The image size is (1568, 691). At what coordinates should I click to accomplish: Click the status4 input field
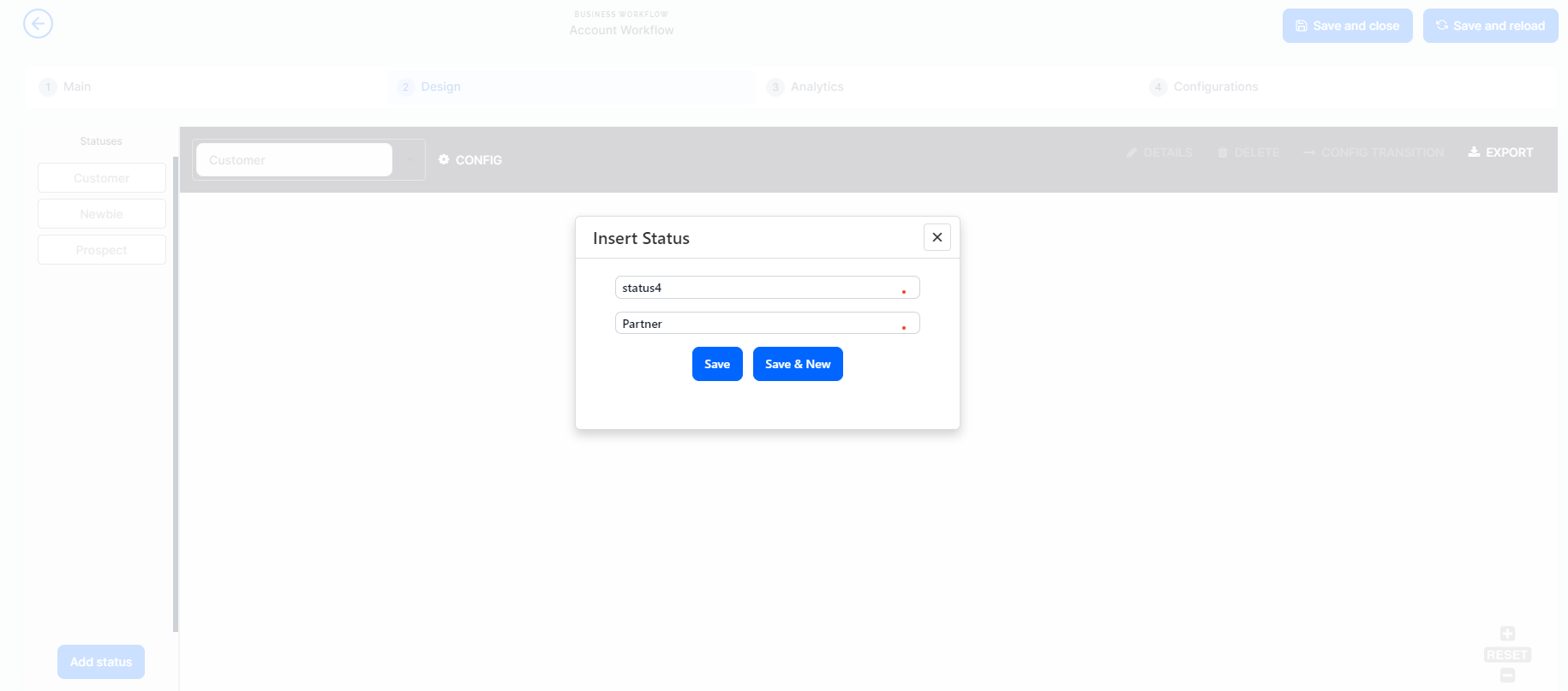(x=767, y=288)
